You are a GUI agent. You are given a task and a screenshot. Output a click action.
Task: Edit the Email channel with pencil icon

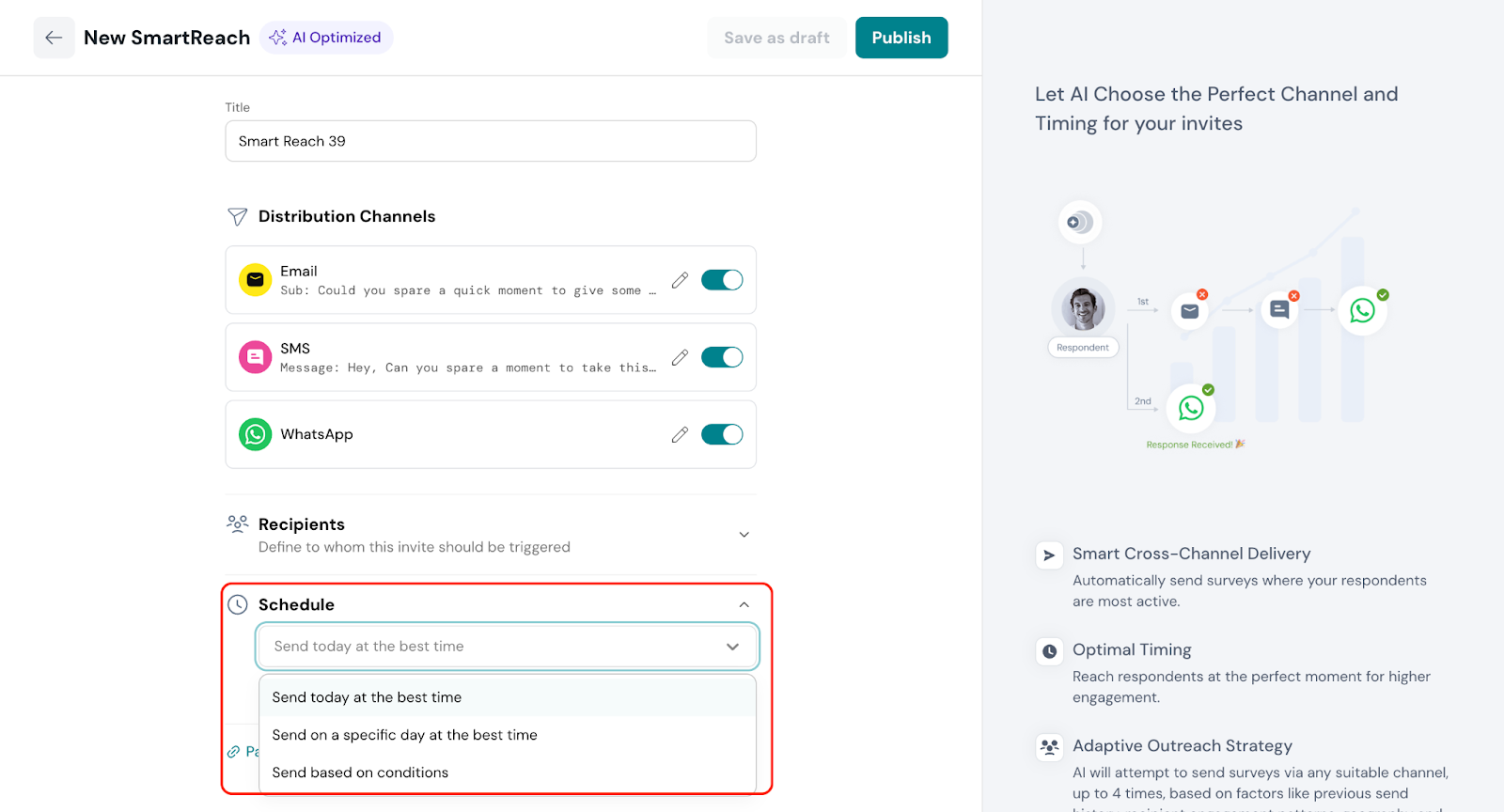click(x=680, y=280)
